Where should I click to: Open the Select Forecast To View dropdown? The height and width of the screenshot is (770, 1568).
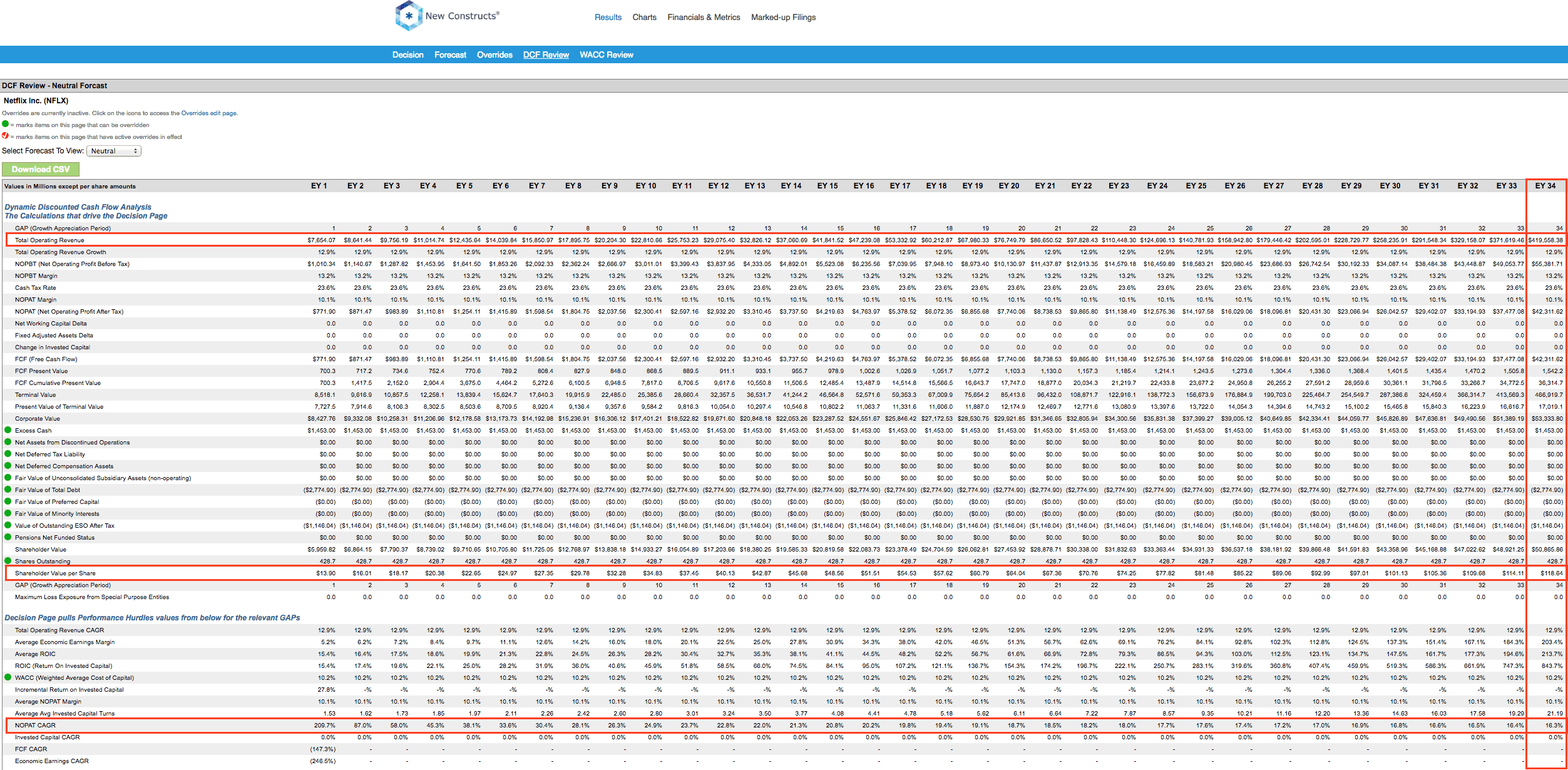[x=114, y=151]
